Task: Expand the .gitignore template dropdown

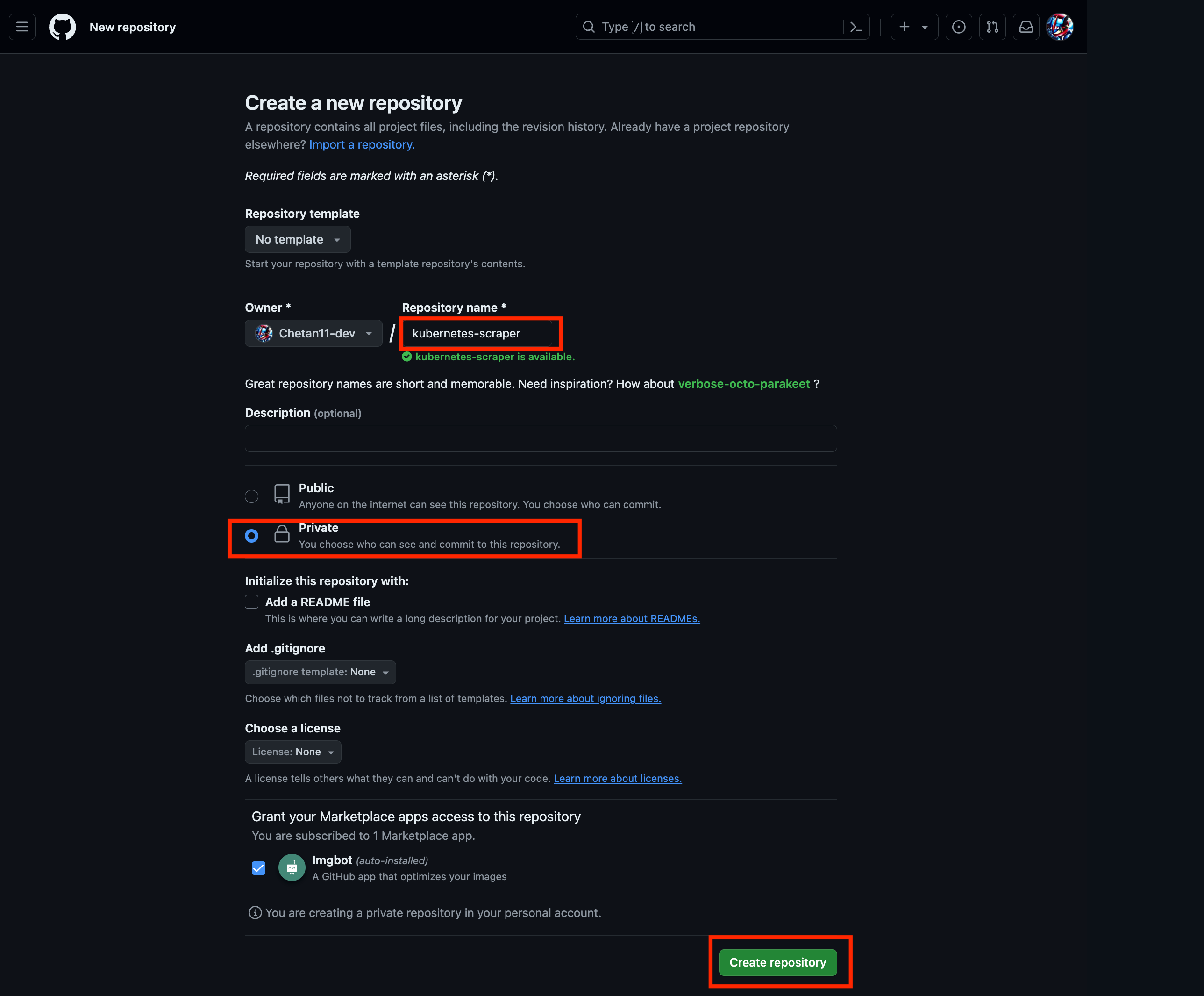Action: tap(320, 672)
